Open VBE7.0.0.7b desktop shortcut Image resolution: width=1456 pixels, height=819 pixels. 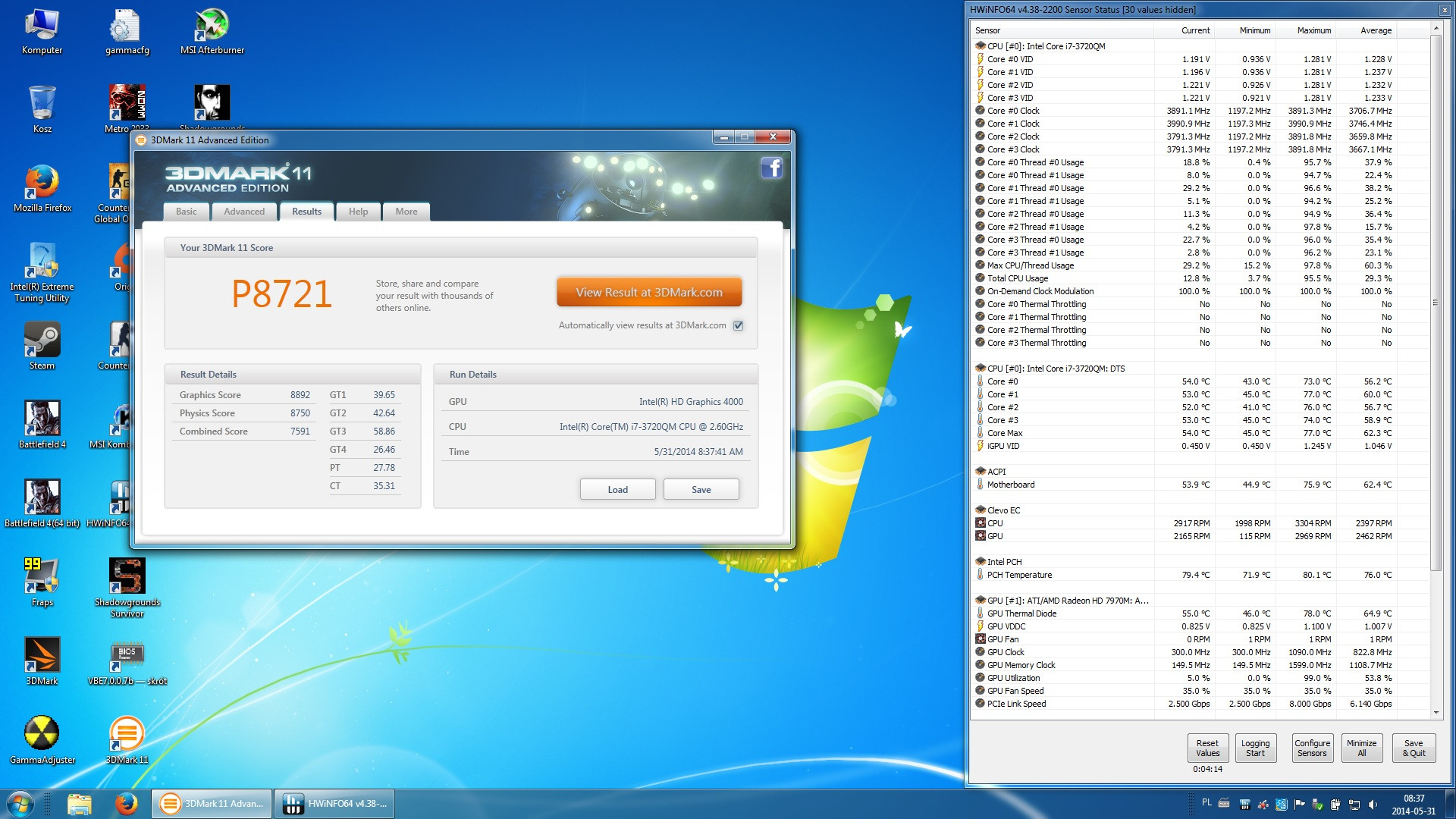127,663
